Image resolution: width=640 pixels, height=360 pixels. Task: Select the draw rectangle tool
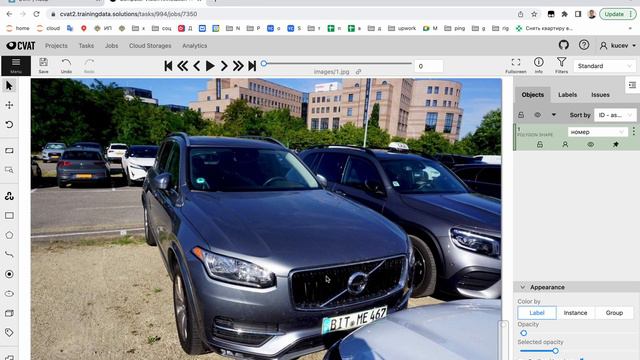pos(9,216)
